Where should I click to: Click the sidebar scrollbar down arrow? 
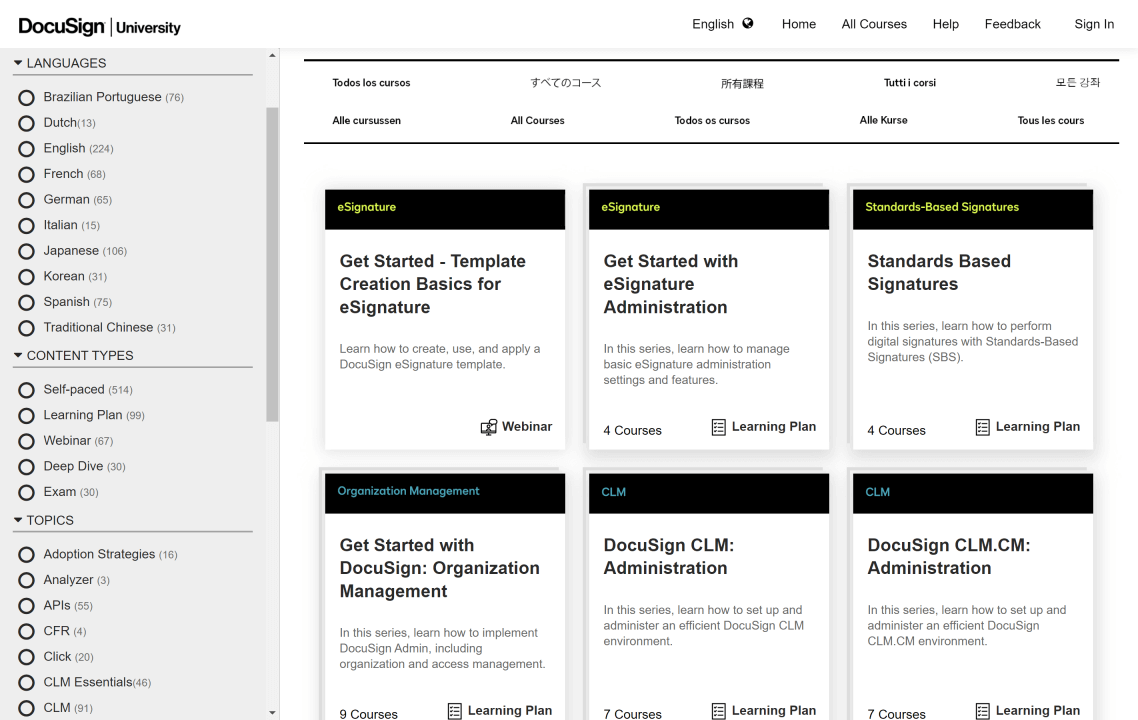tap(272, 712)
